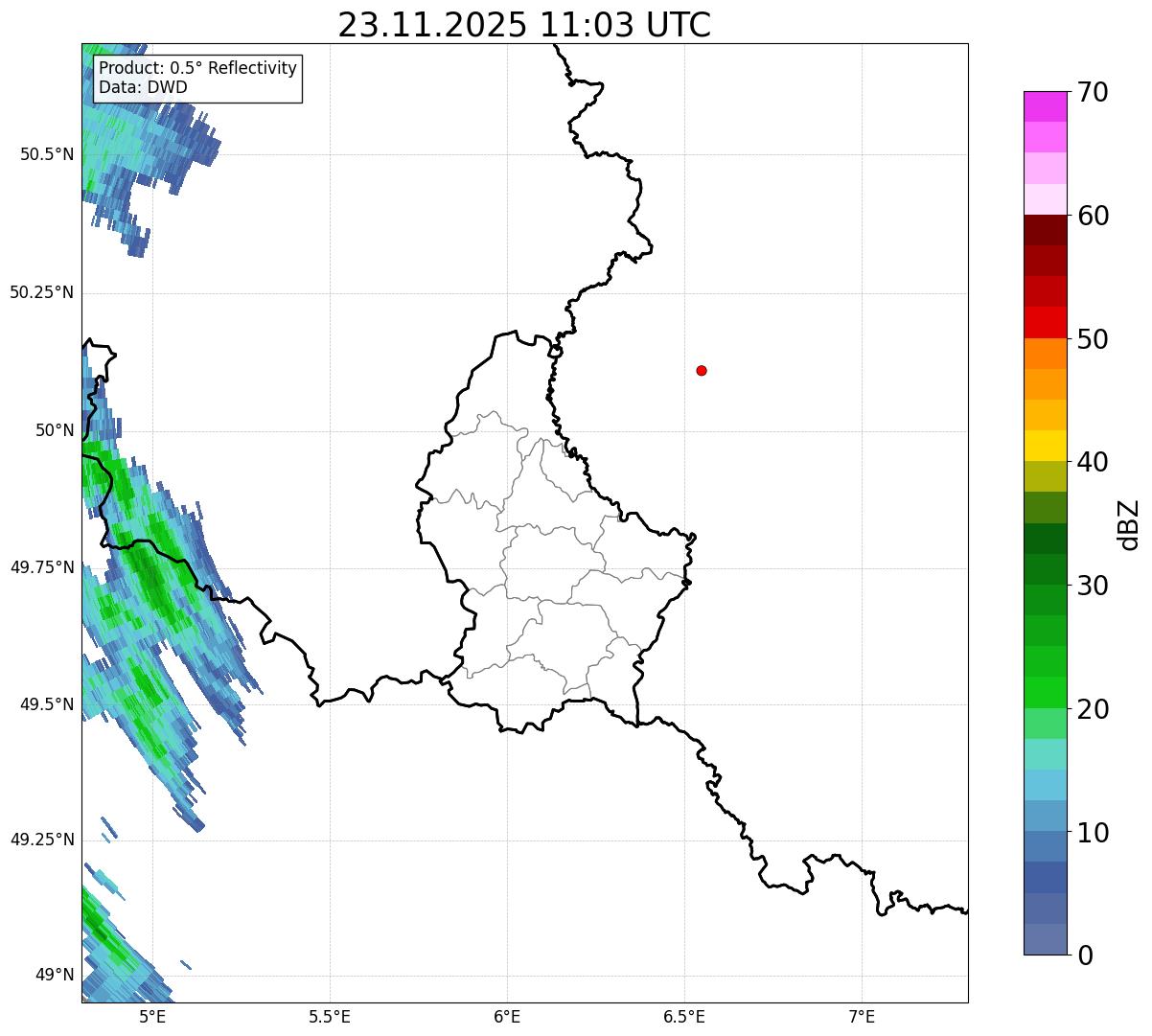Click the slate-blue bottom colorbar swatch at 0
The image size is (1152, 1036).
[1045, 939]
